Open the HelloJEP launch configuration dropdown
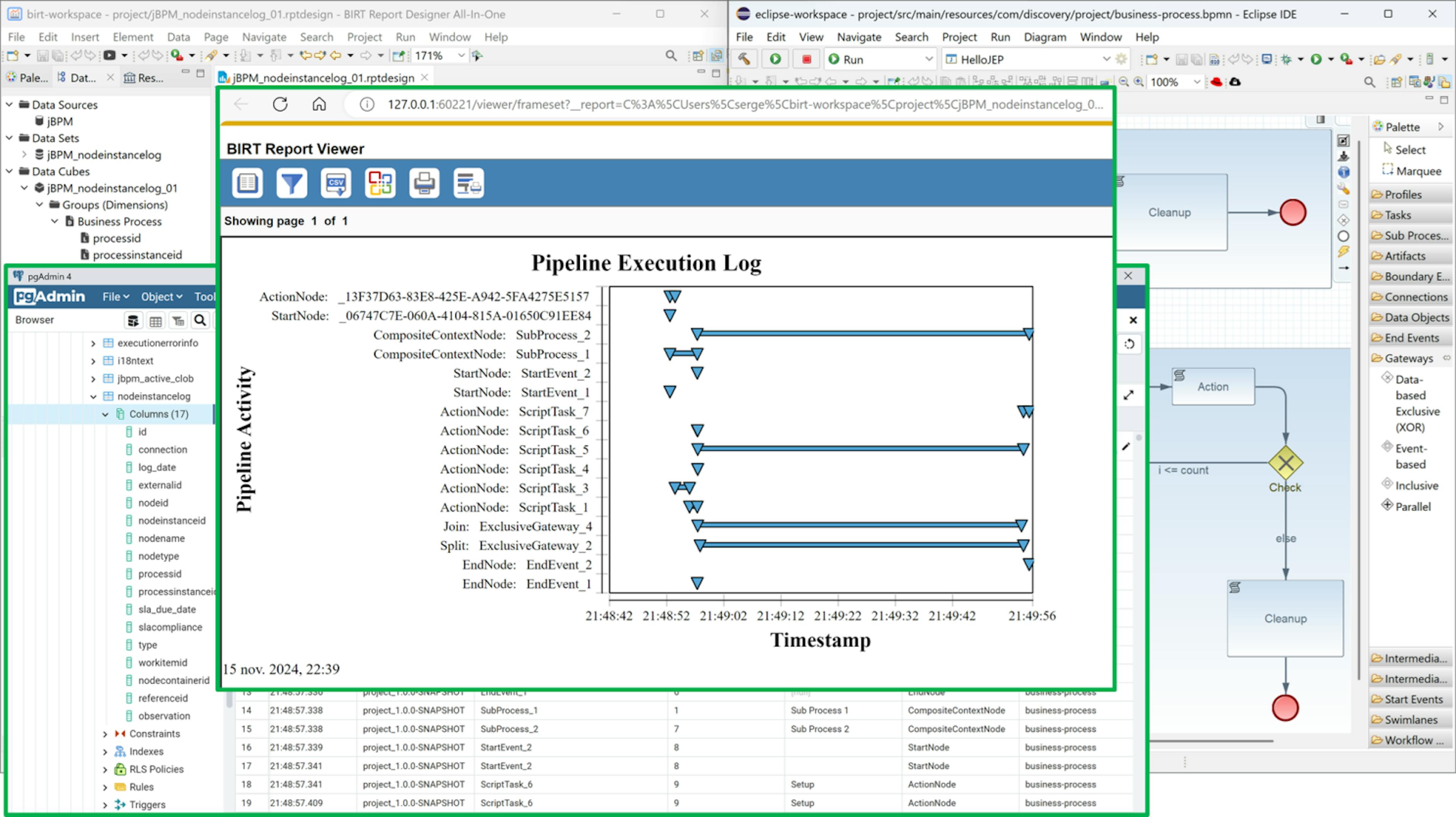Viewport: 1456px width, 817px height. 1106,59
